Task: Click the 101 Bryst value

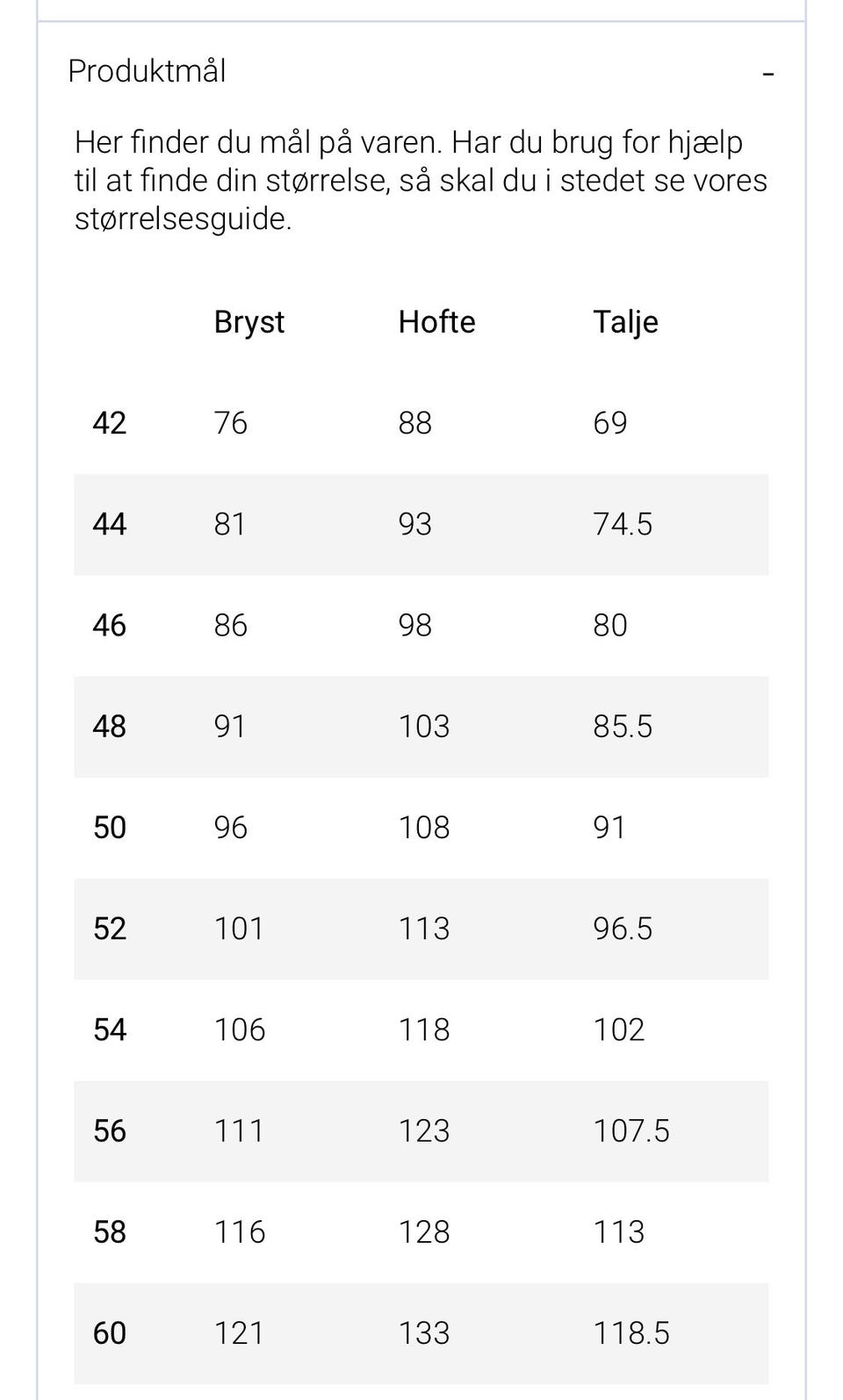Action: (x=239, y=928)
